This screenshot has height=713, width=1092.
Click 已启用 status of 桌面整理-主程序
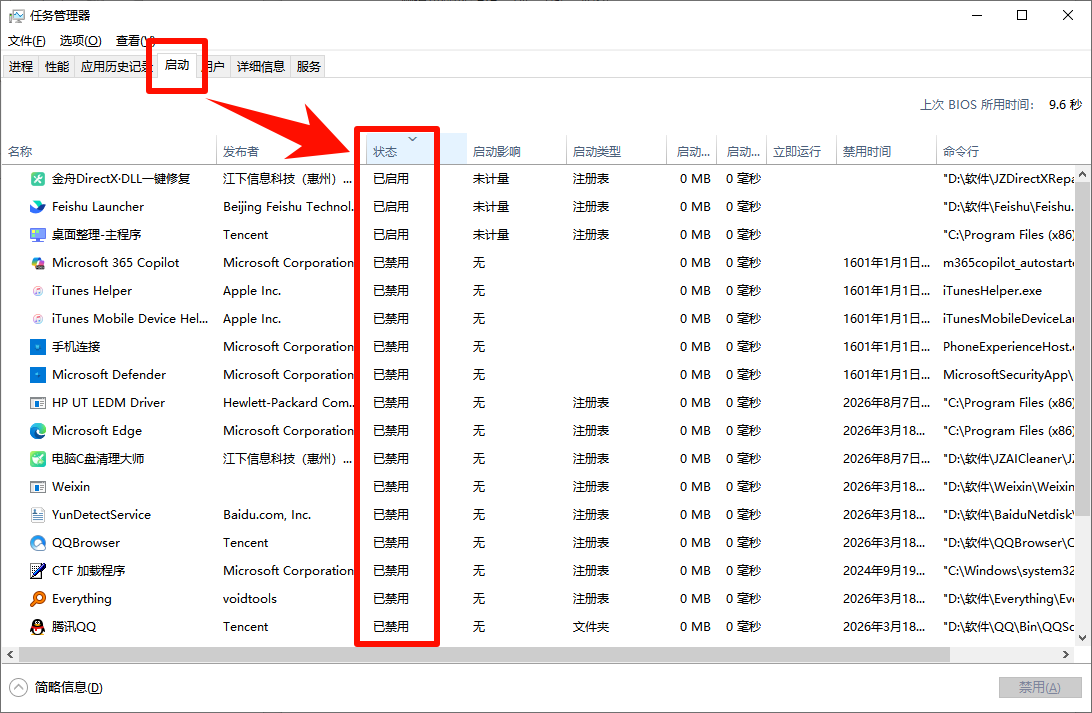click(391, 235)
